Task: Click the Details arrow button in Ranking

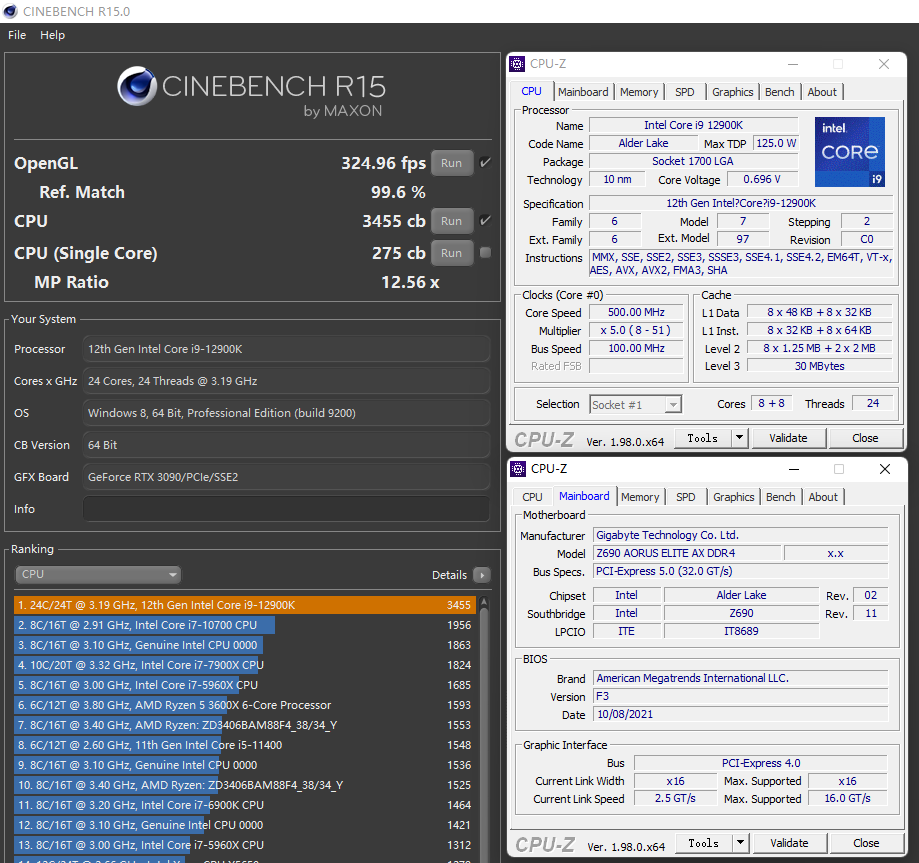Action: click(481, 575)
